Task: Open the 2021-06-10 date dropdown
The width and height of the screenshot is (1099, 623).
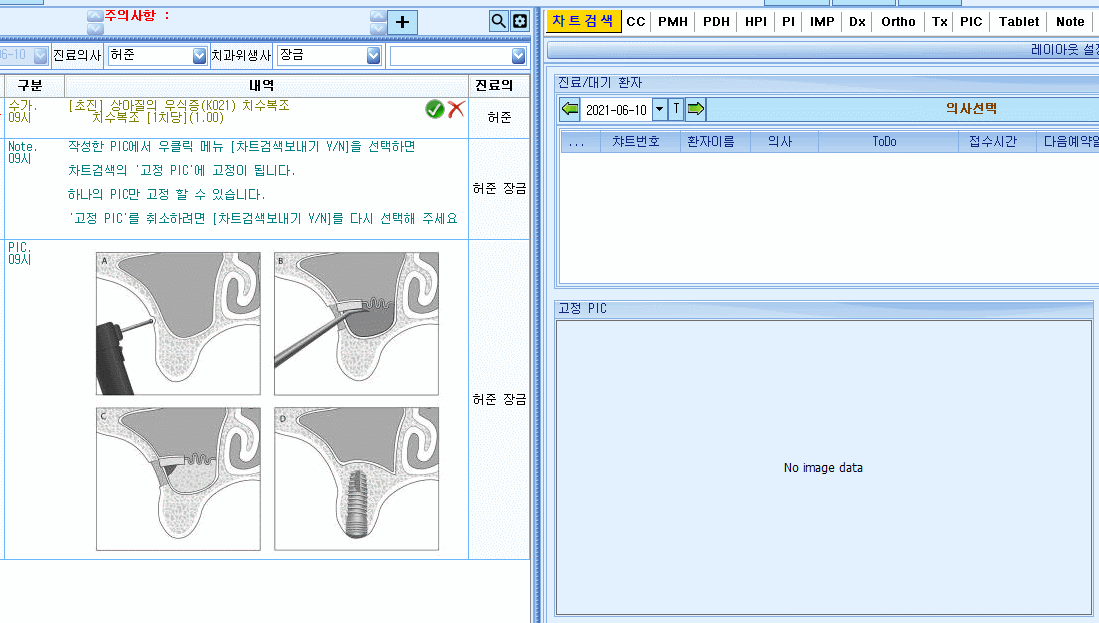Action: coord(660,109)
